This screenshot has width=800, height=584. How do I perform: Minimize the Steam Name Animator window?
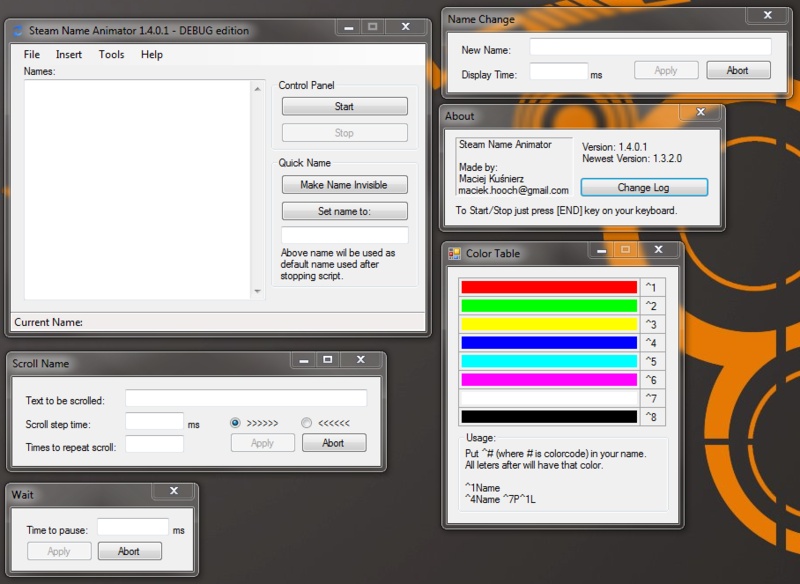(349, 27)
